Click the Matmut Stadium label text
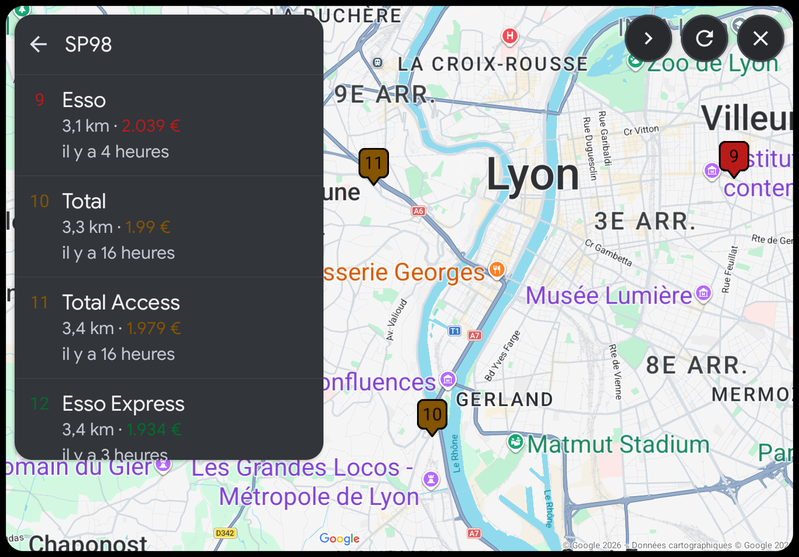The width and height of the screenshot is (799, 557). coord(618,444)
